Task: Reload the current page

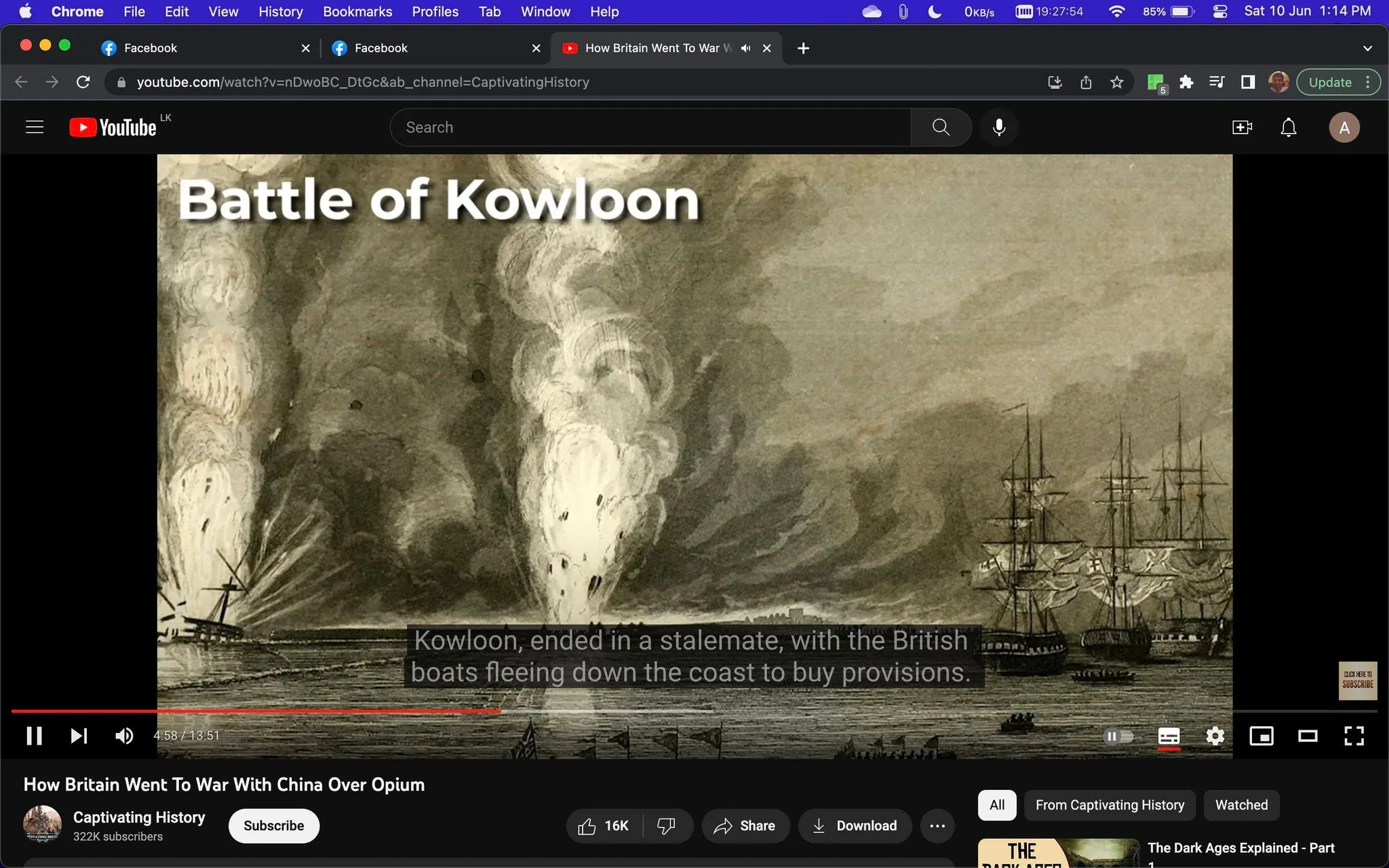Action: pos(83,82)
